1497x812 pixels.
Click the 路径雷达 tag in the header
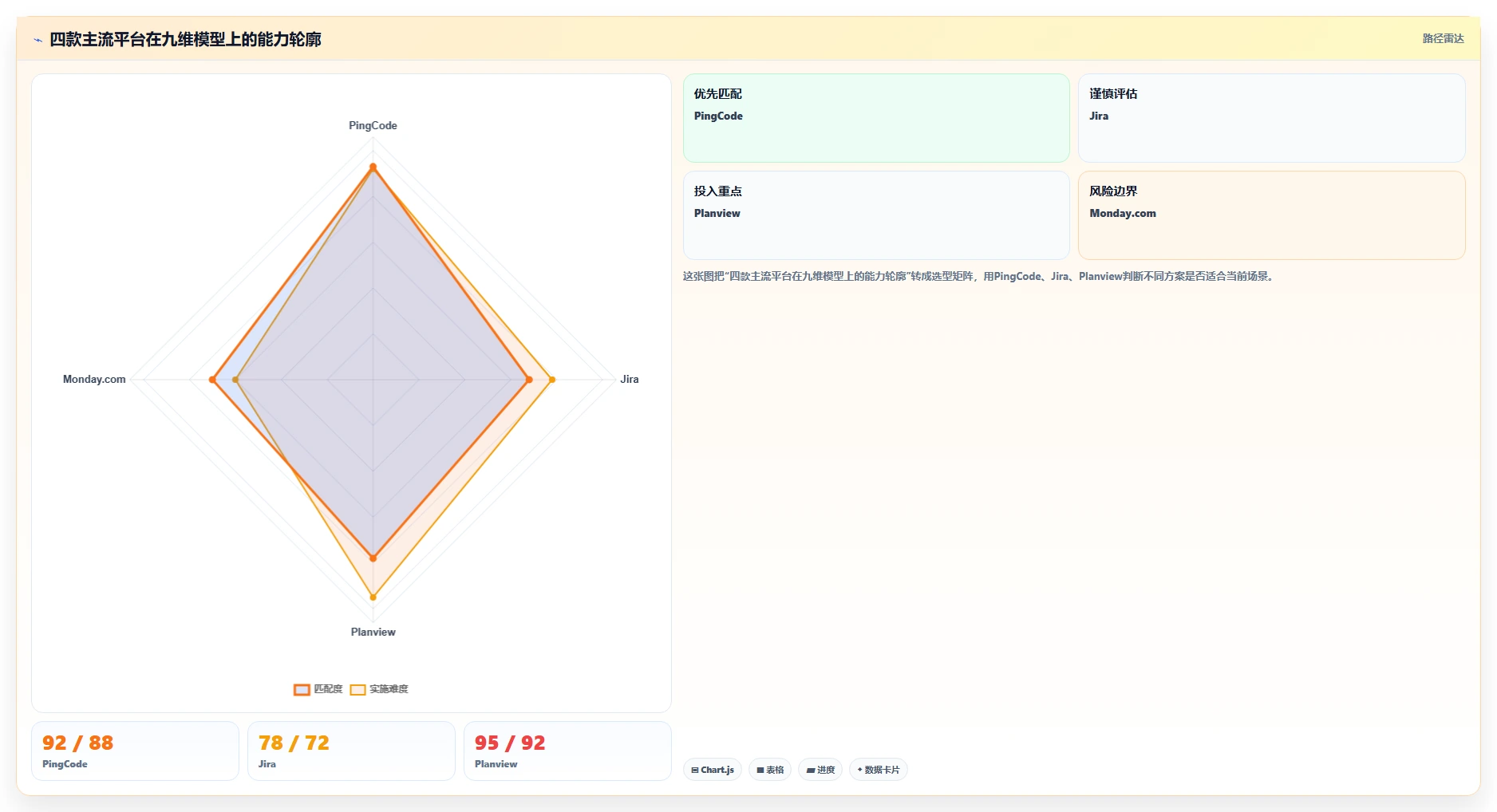pyautogui.click(x=1443, y=38)
